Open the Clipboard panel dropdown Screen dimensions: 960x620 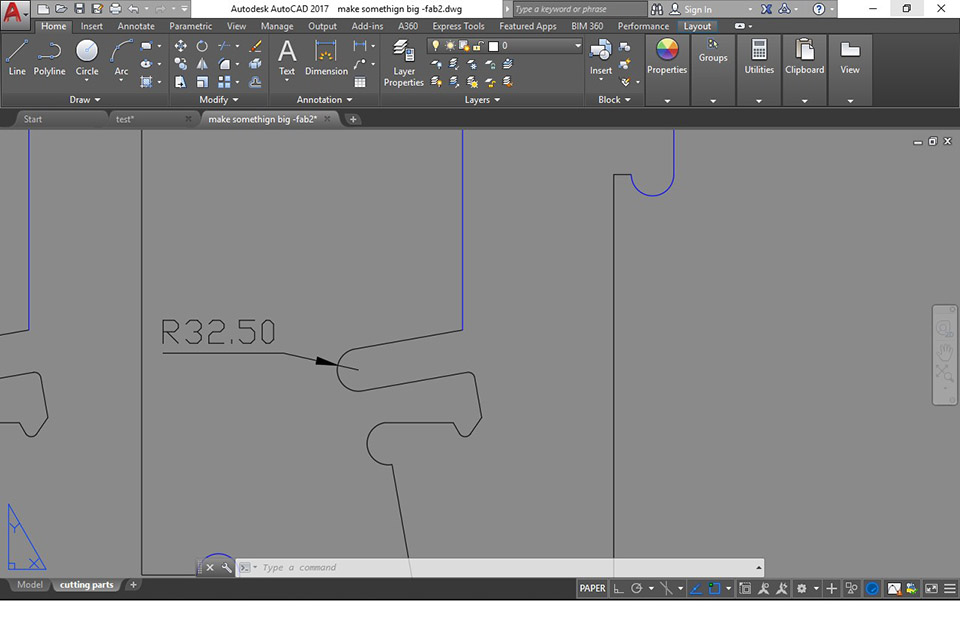(804, 101)
